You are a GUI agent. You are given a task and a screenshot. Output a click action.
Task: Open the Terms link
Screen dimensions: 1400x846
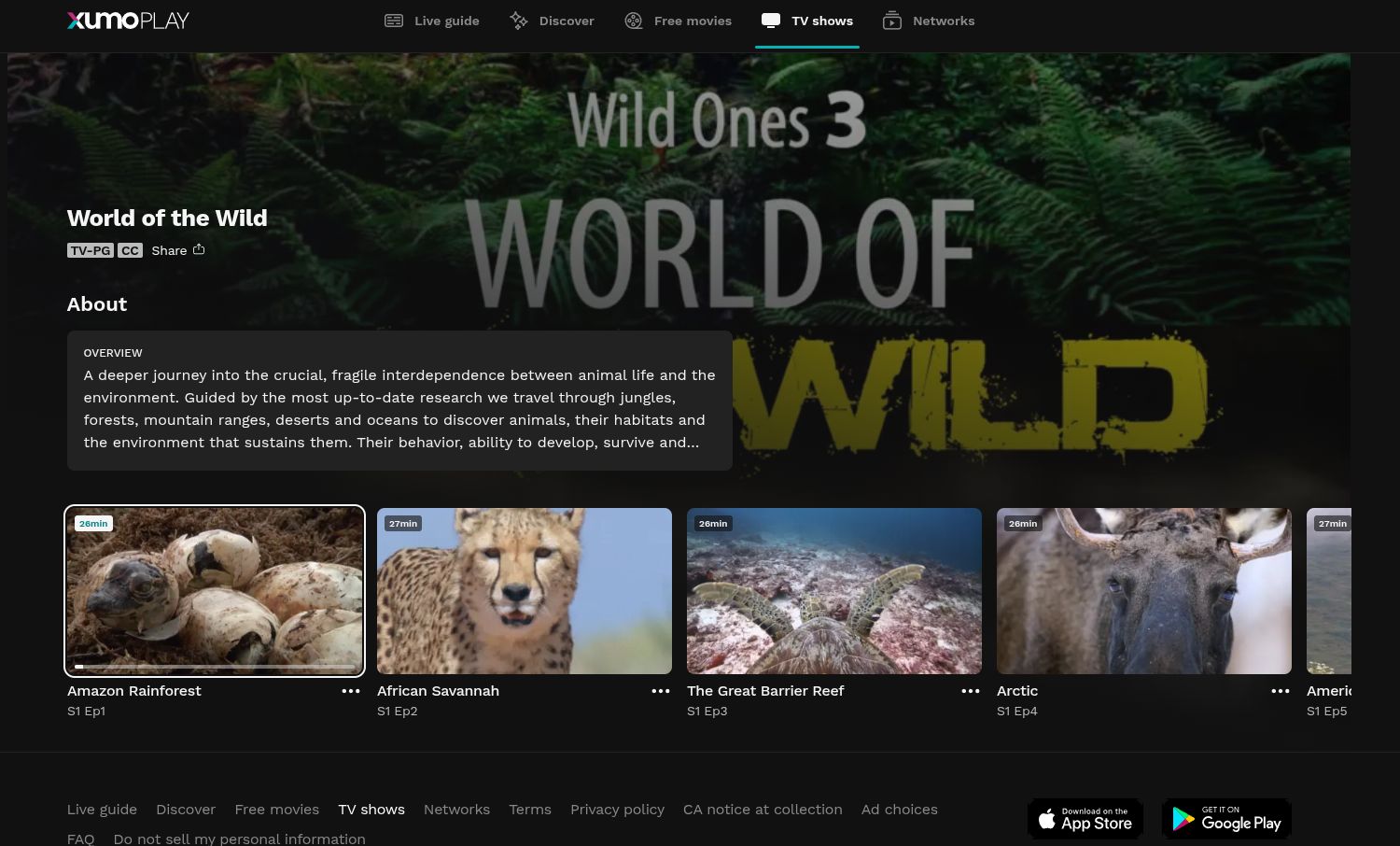(530, 810)
